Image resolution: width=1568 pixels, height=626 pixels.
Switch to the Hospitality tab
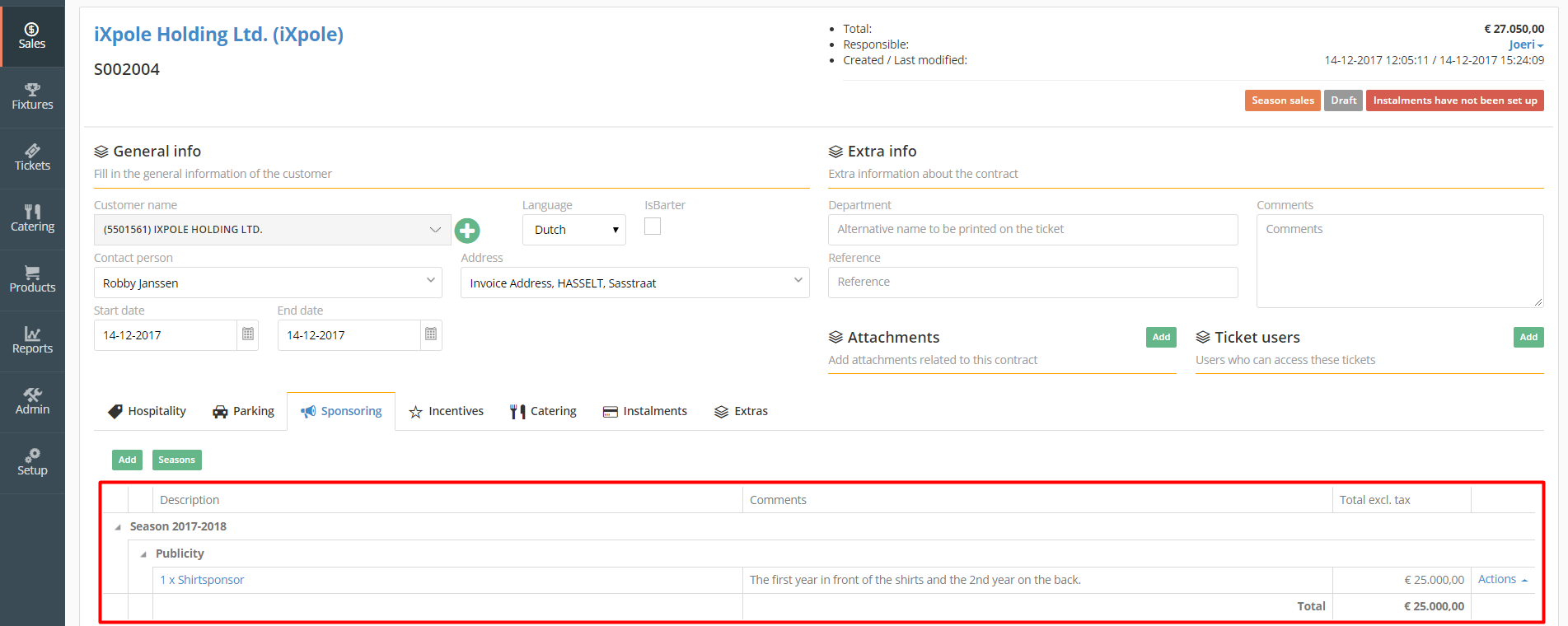[147, 411]
